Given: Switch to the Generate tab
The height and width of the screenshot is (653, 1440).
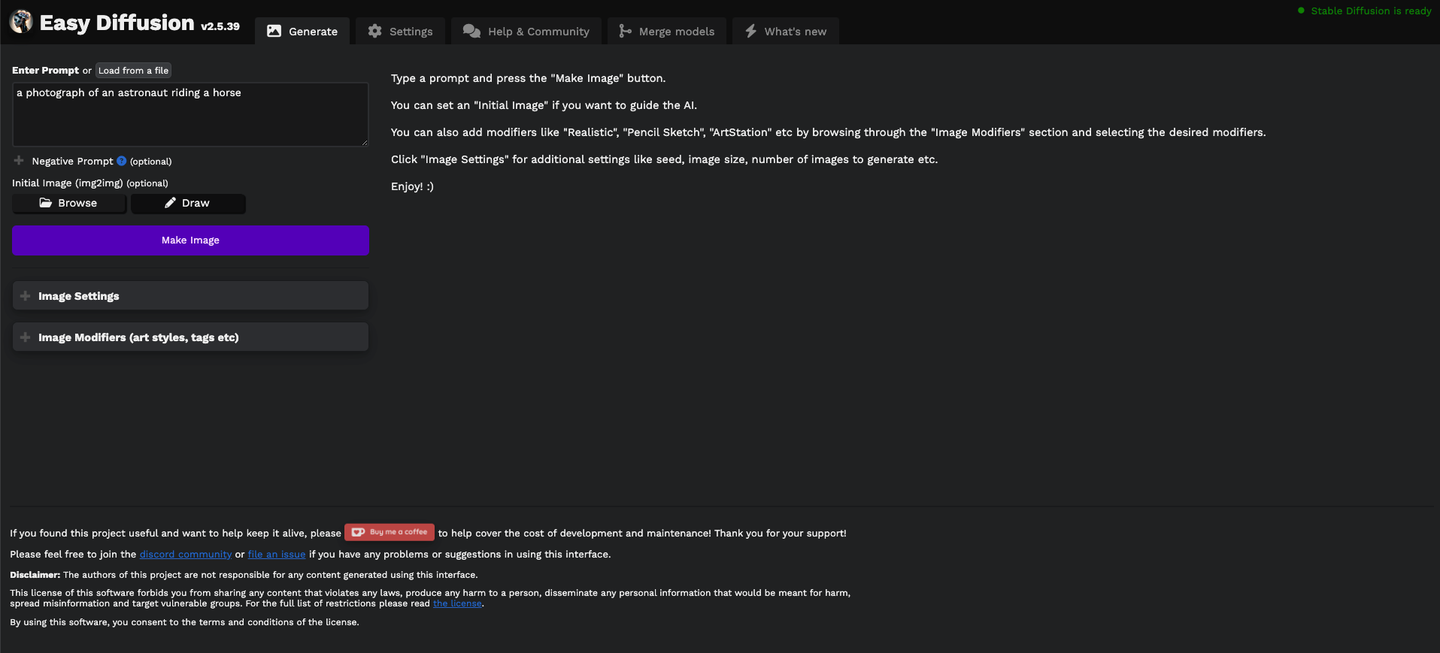Looking at the screenshot, I should click(x=302, y=31).
